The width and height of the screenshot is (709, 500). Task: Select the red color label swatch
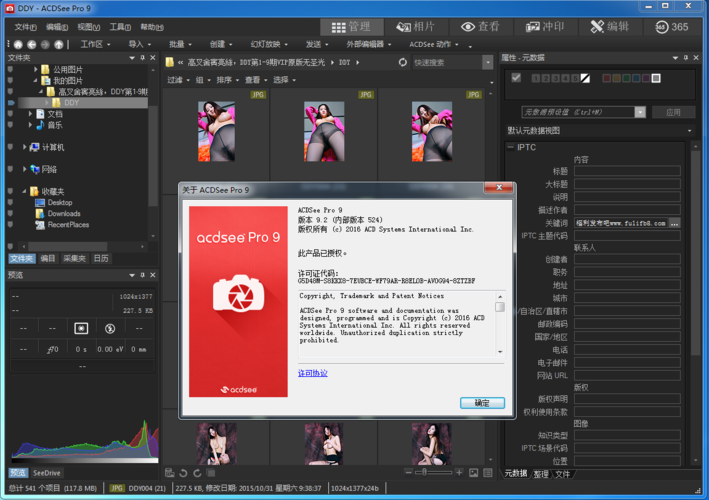607,78
